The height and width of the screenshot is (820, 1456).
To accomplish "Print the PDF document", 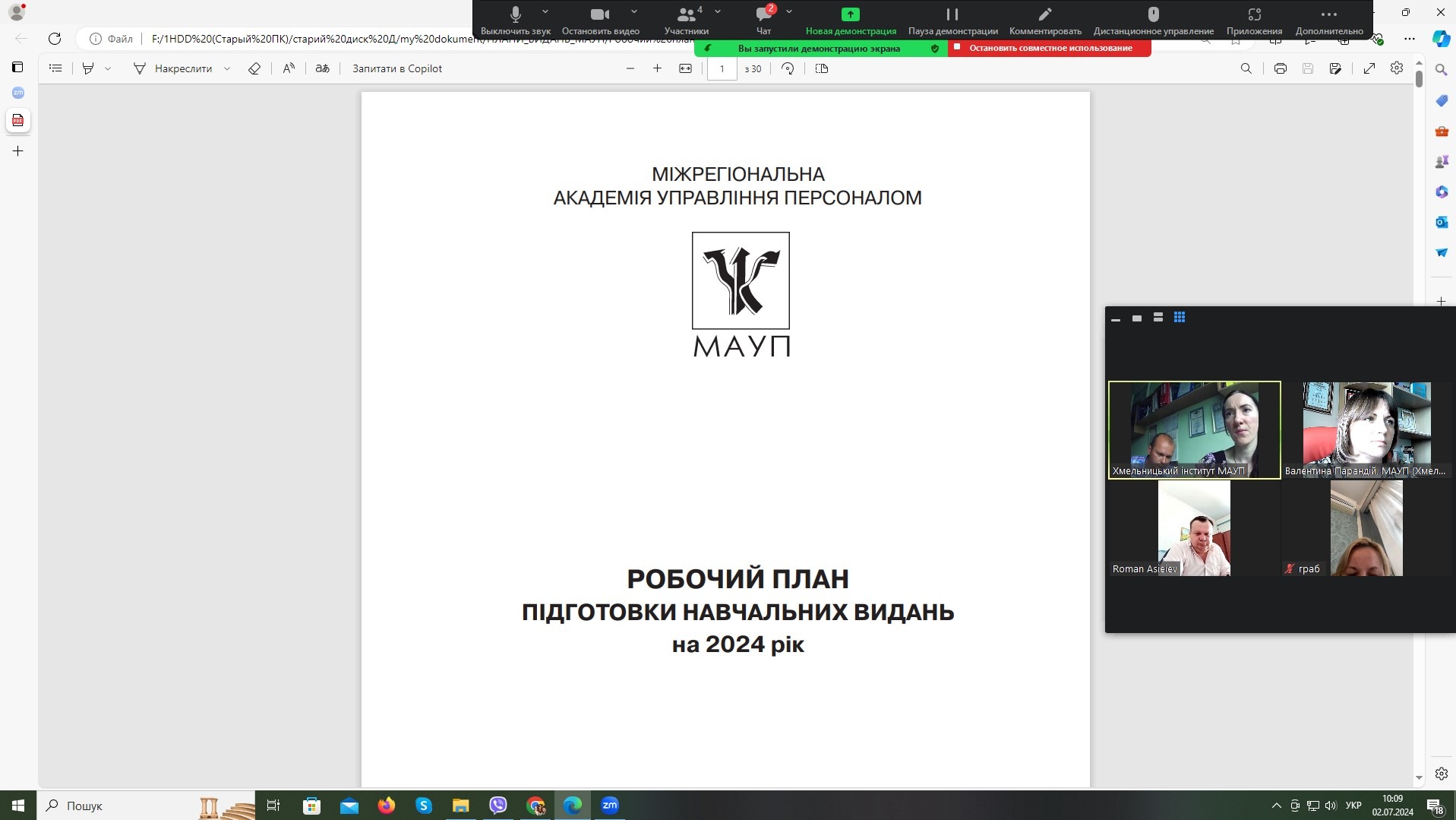I will (x=1281, y=68).
